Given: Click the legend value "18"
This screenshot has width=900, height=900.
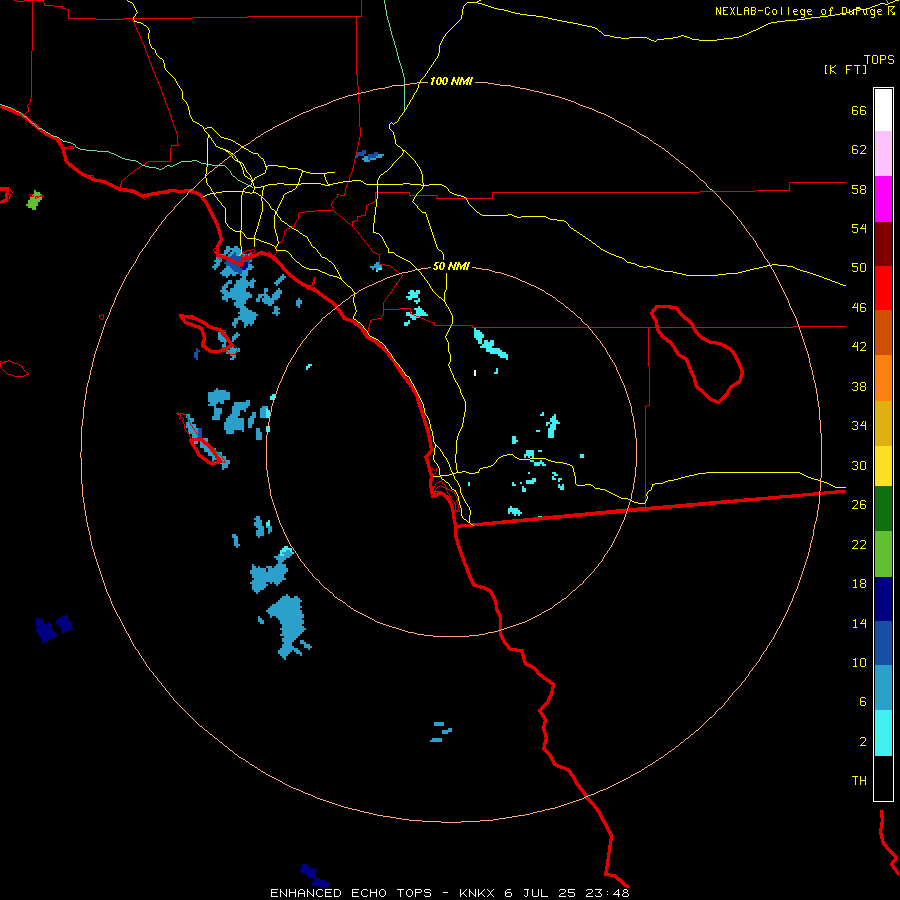Looking at the screenshot, I should point(859,584).
